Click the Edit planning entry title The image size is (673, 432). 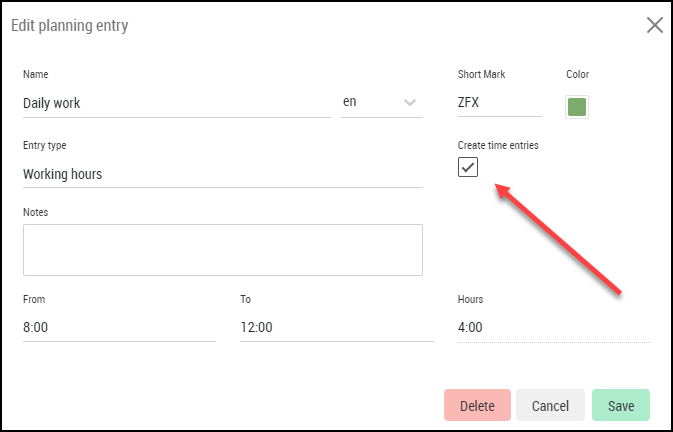point(70,26)
